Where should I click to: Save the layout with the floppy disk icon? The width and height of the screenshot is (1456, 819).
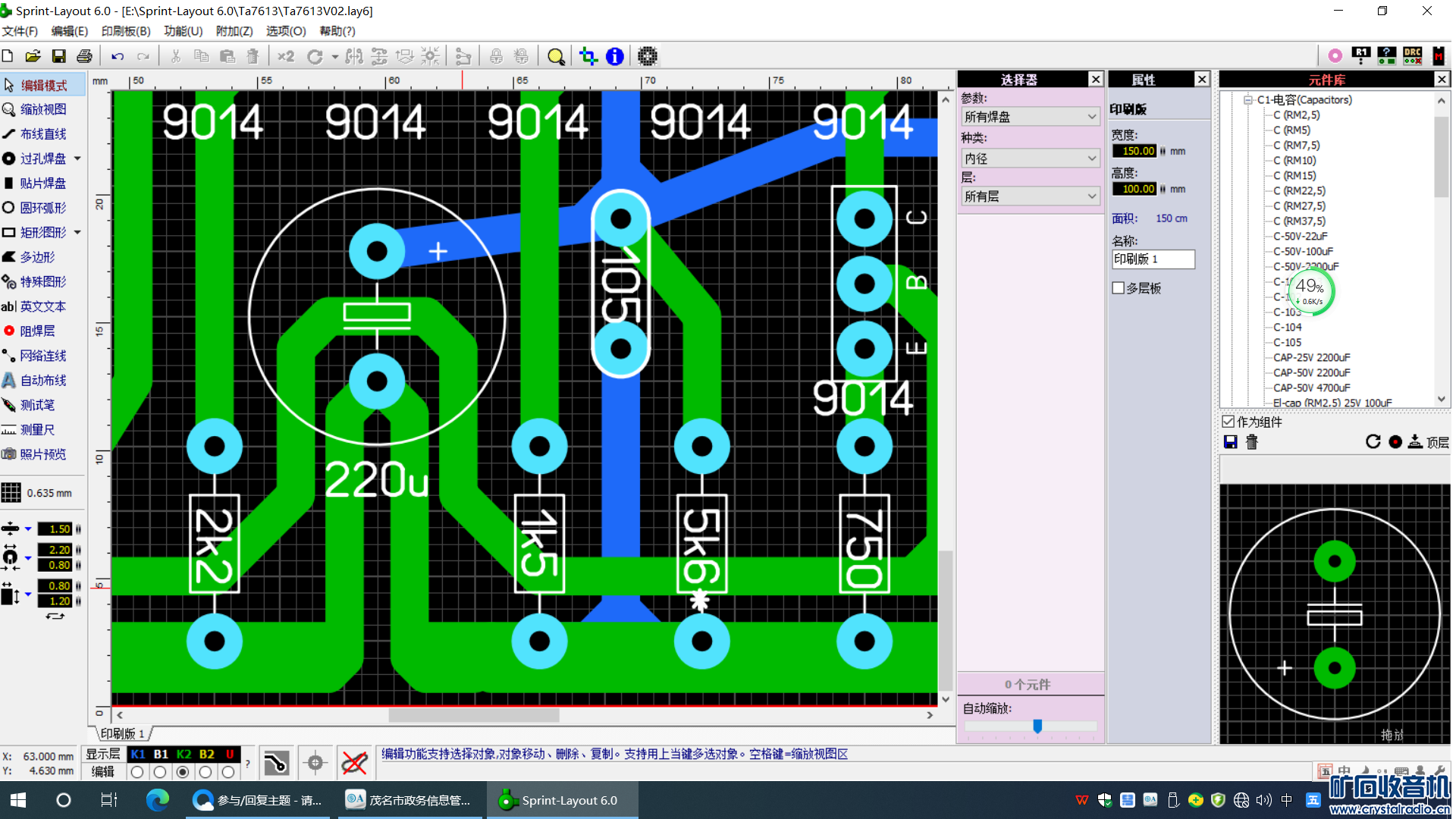tap(58, 56)
